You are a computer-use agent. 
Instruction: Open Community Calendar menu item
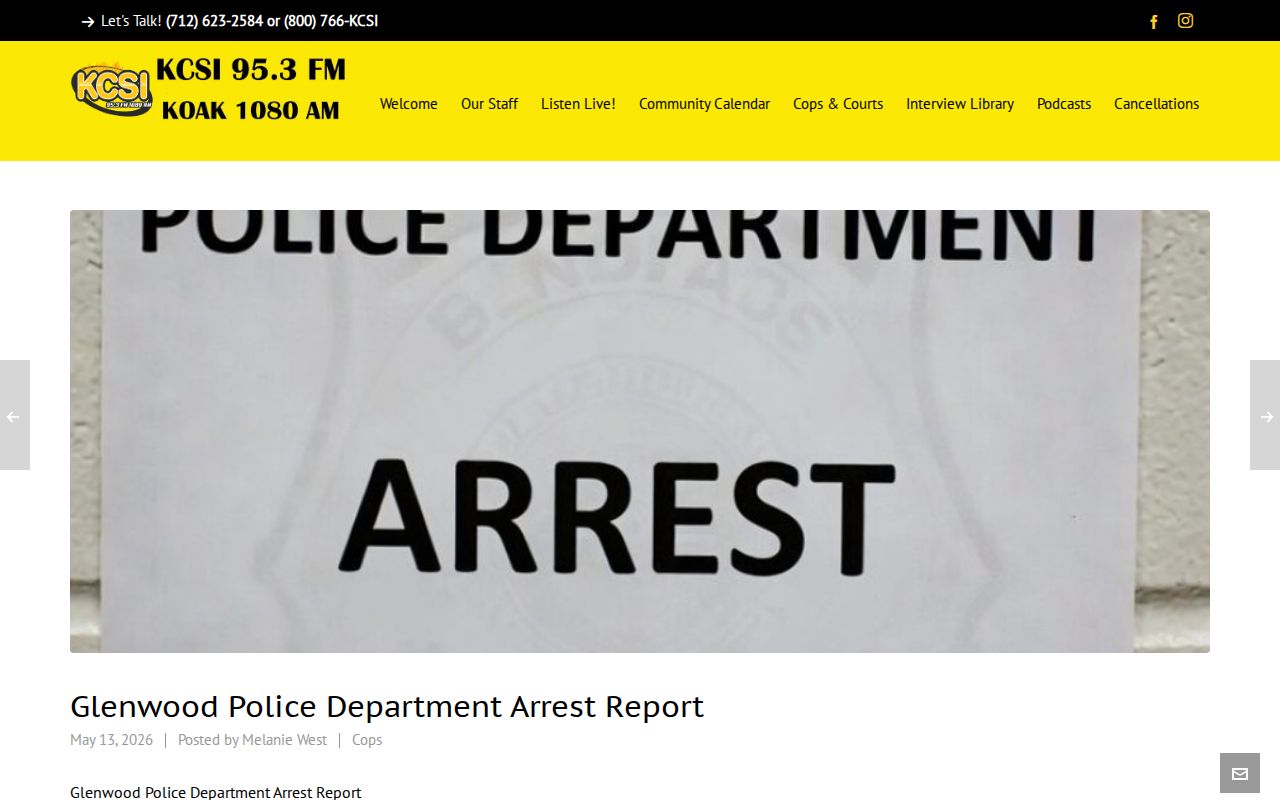tap(704, 104)
